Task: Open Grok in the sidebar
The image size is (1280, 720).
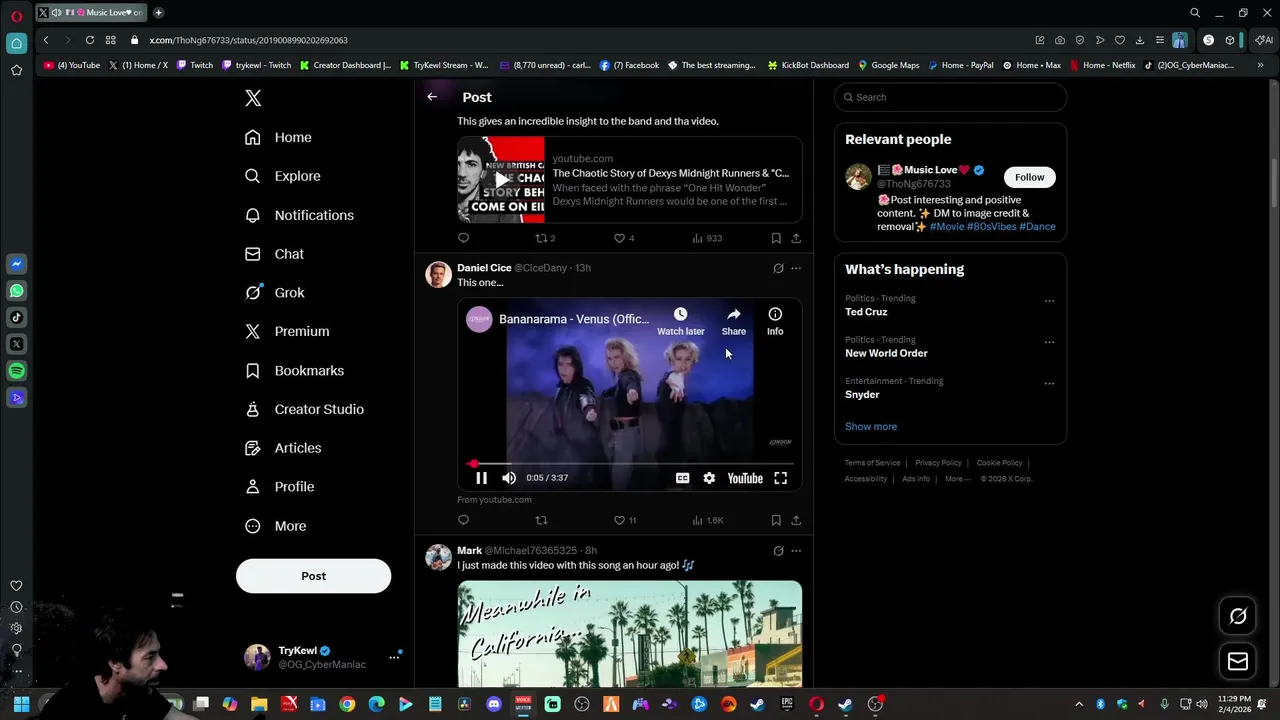Action: click(x=275, y=293)
